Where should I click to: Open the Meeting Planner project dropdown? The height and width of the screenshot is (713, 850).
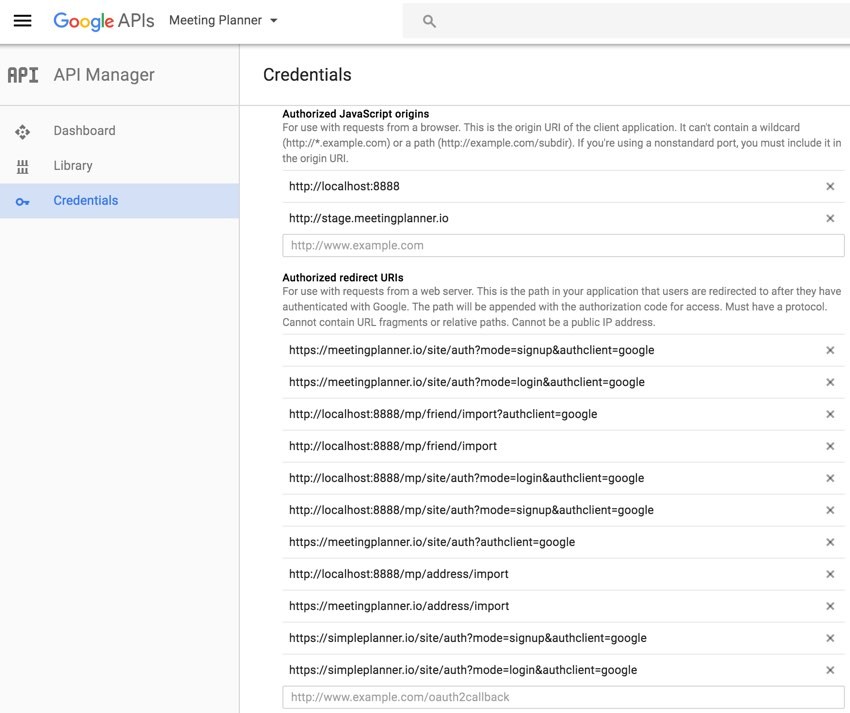pyautogui.click(x=223, y=21)
